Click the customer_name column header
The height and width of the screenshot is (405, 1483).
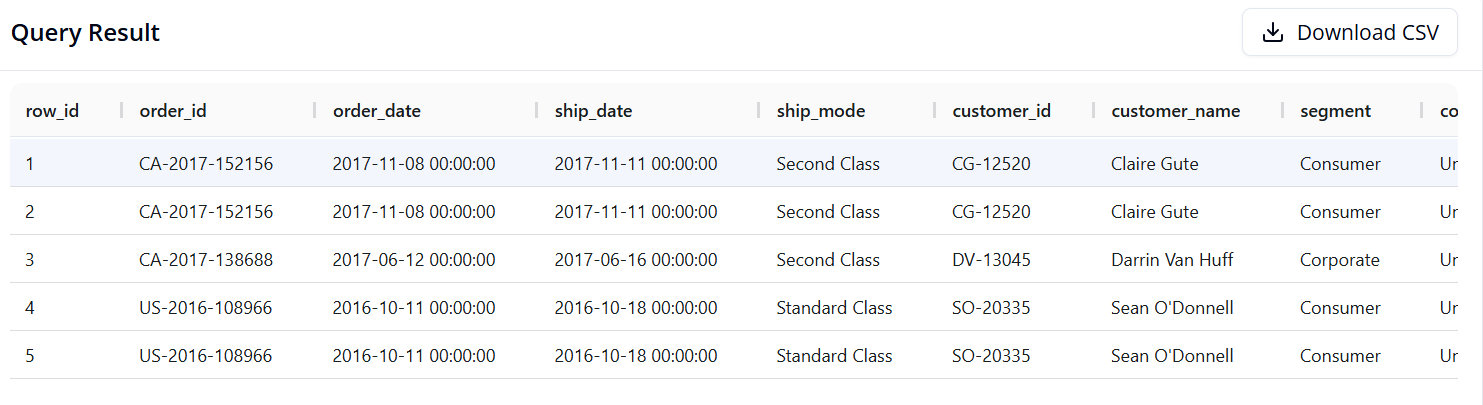[x=1175, y=111]
